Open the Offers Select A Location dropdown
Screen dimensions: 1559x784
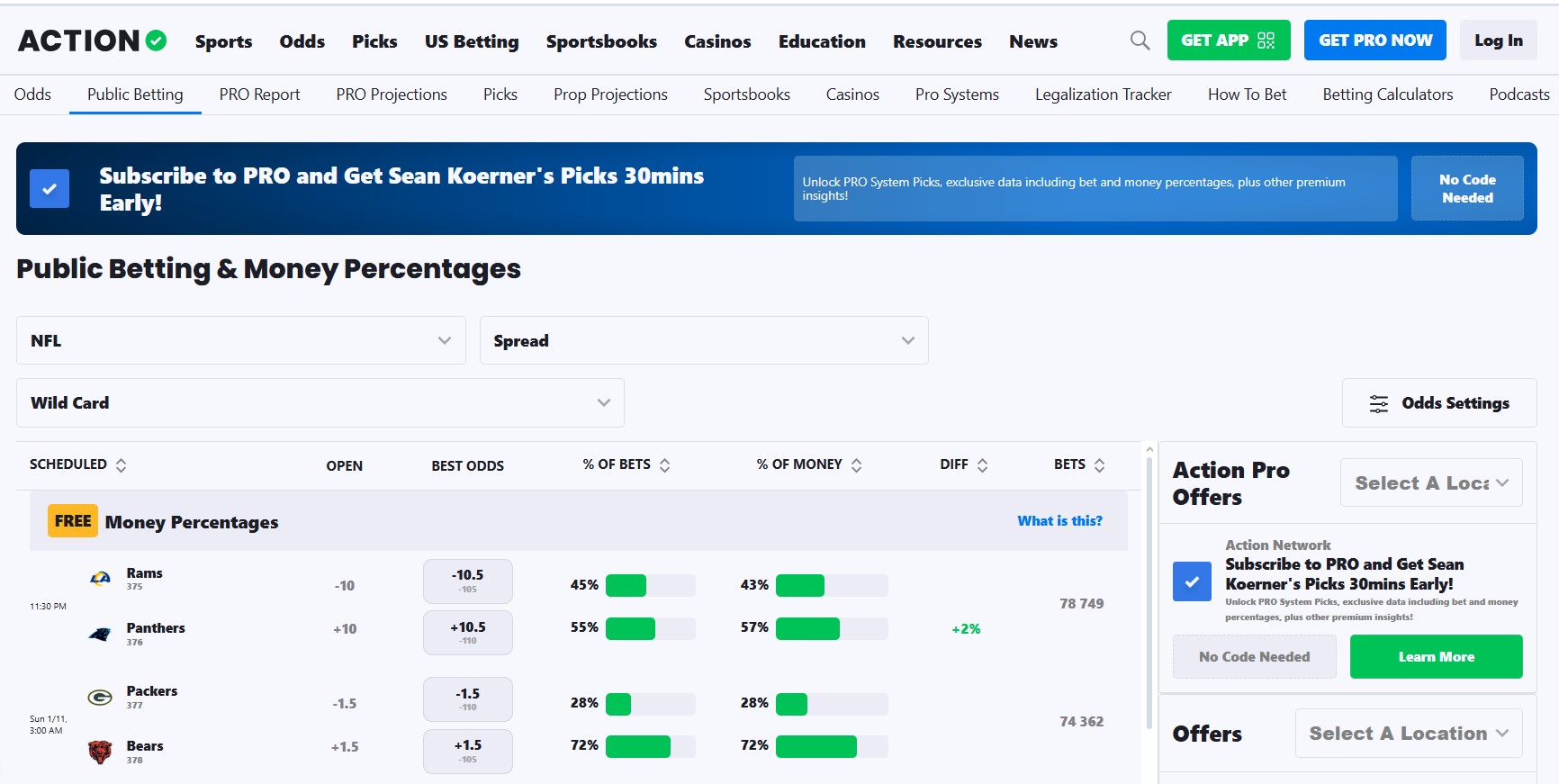[1409, 734]
